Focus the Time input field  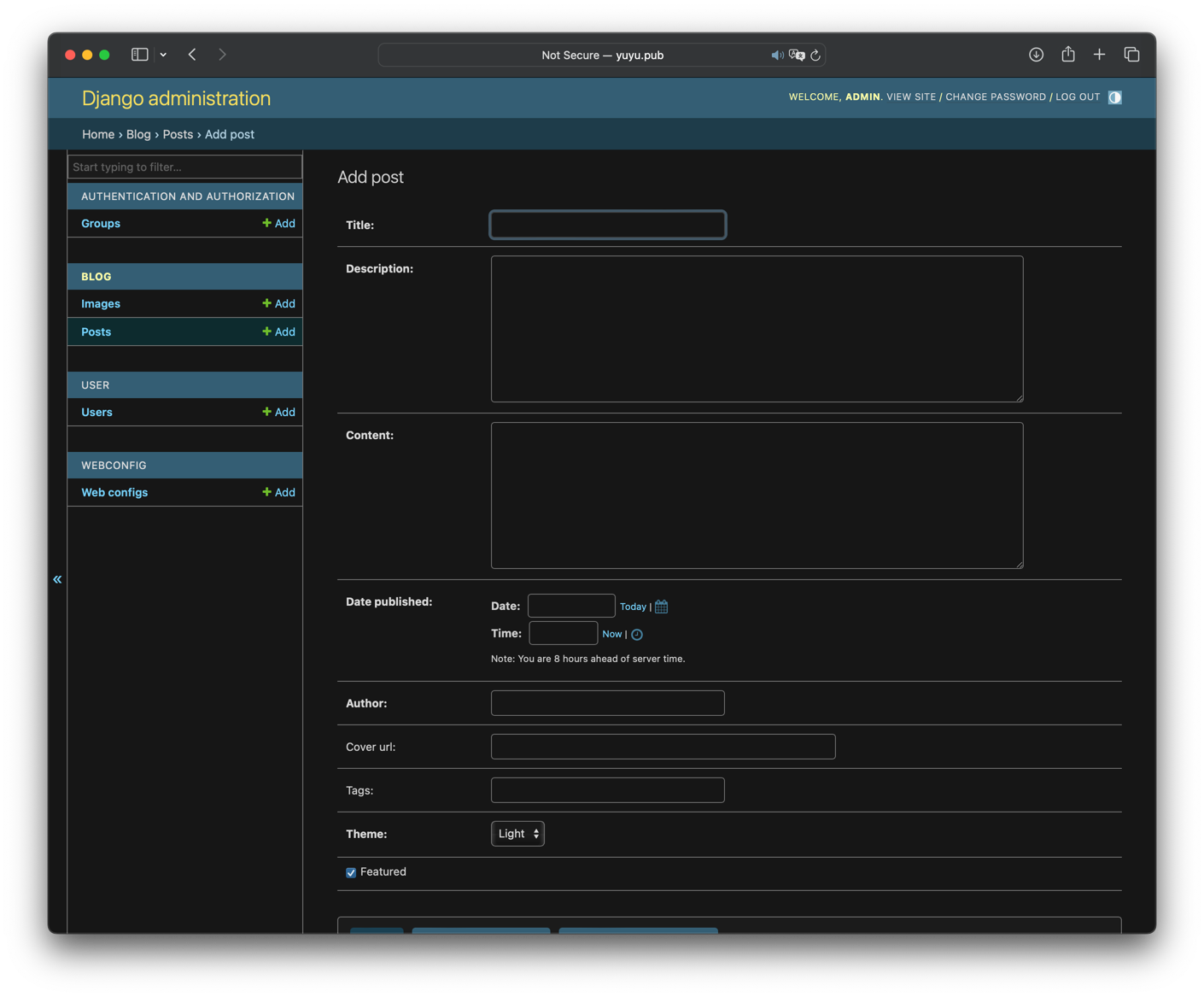click(563, 633)
